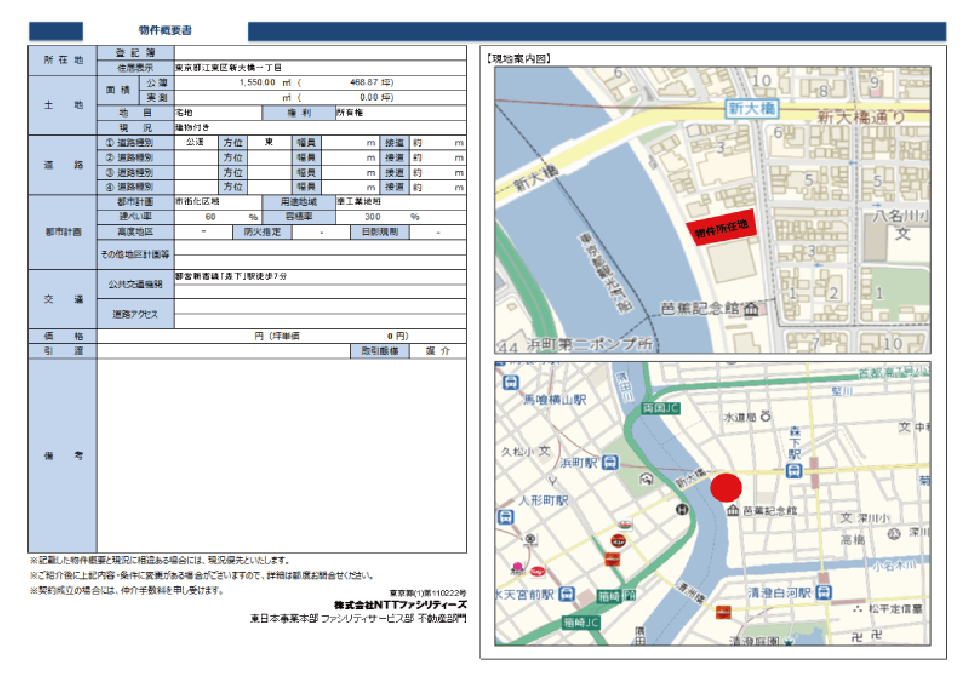Image resolution: width=973 pixels, height=682 pixels.
Task: Click the red 物件所在地 location label
Action: 726,228
